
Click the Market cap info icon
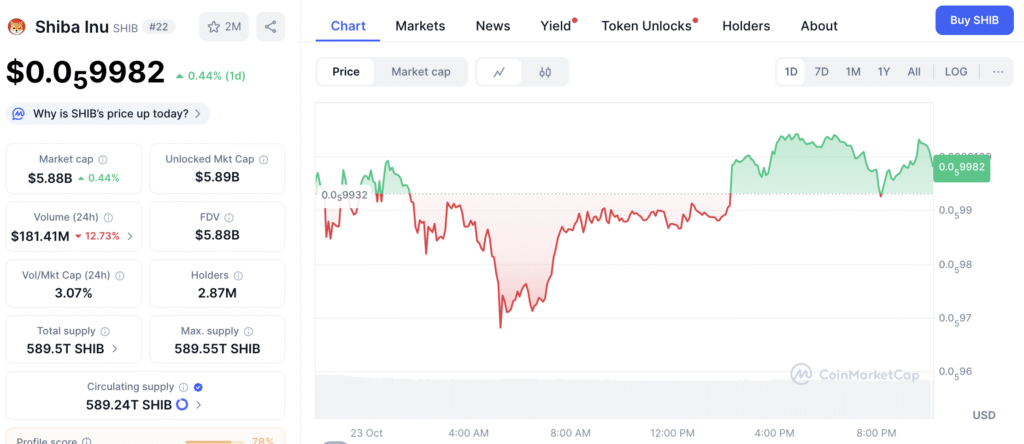pos(103,160)
